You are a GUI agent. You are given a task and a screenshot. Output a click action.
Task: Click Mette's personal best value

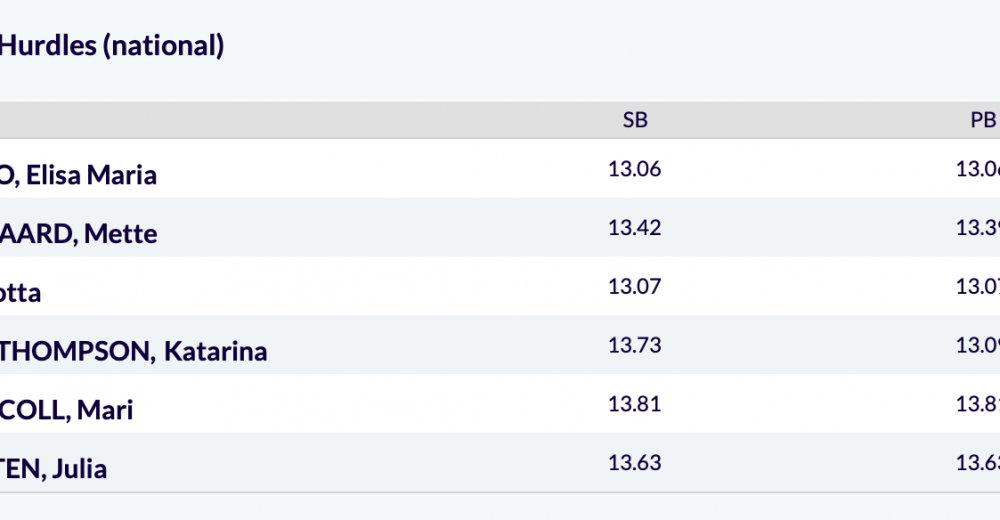[x=979, y=228]
